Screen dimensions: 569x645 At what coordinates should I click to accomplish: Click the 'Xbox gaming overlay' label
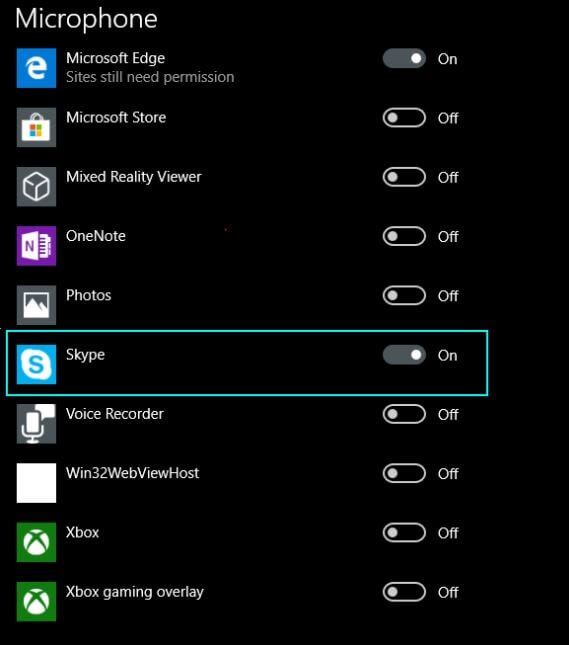point(135,592)
